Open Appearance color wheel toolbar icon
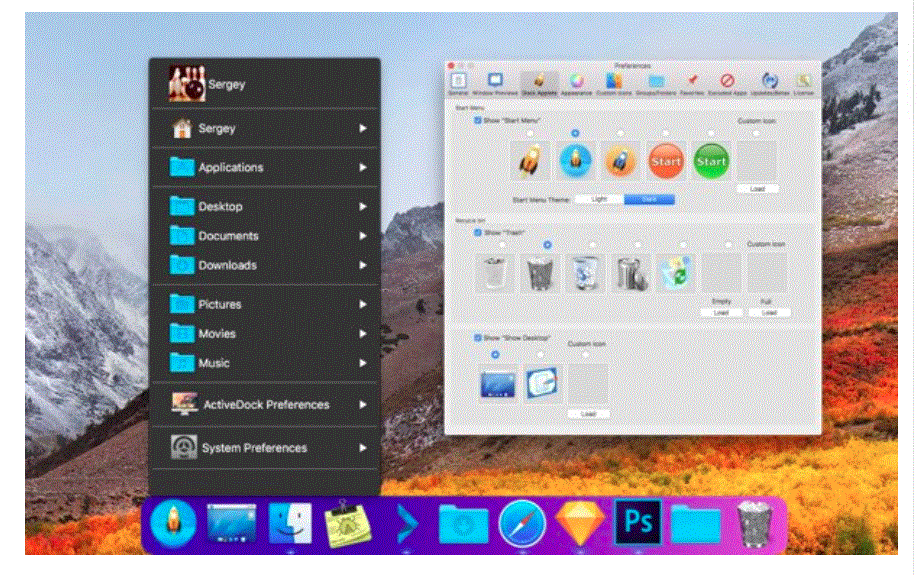Viewport: 917px width, 575px height. (x=577, y=83)
